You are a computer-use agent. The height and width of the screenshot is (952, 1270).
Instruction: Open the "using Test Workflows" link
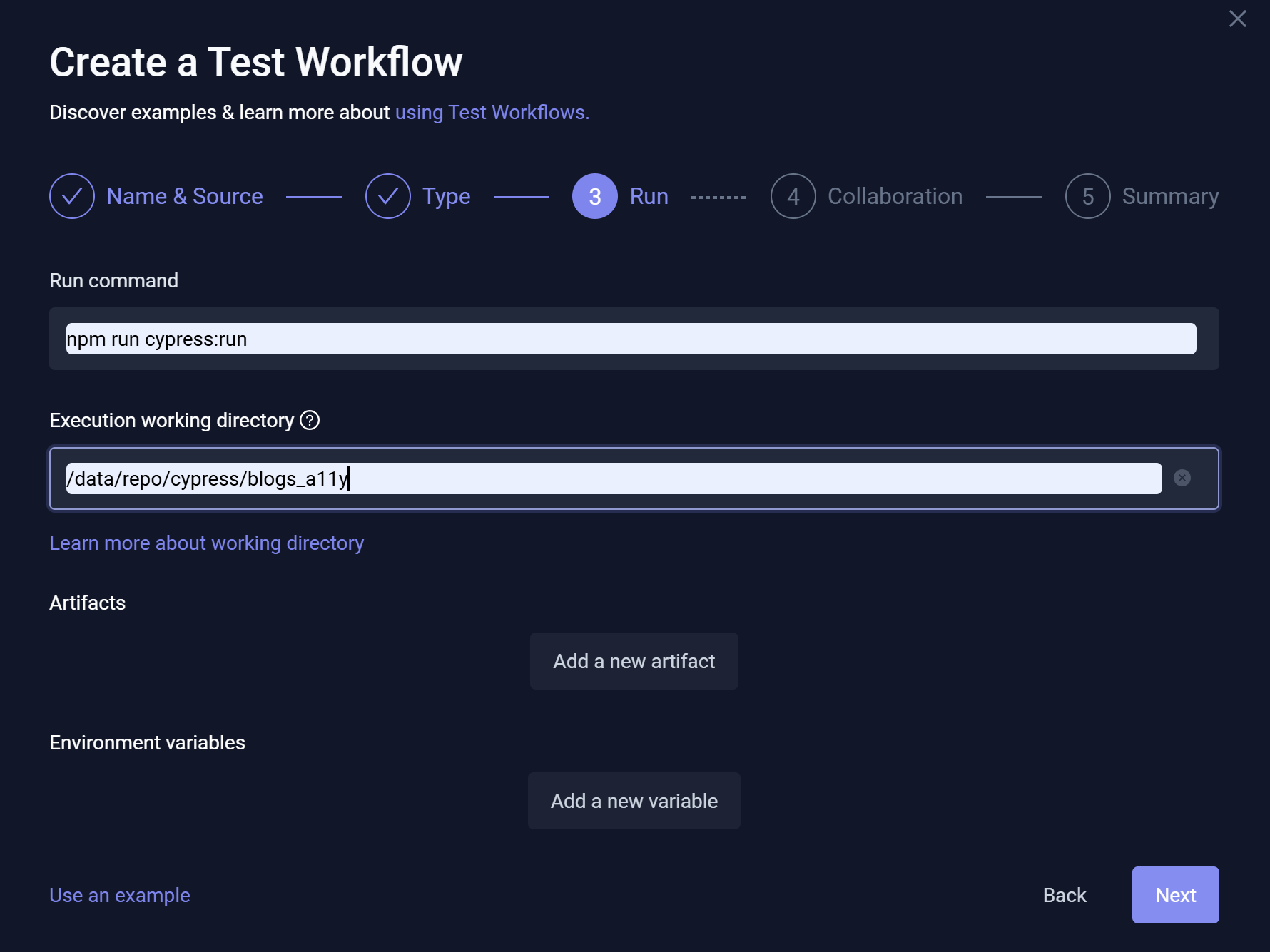[x=492, y=112]
